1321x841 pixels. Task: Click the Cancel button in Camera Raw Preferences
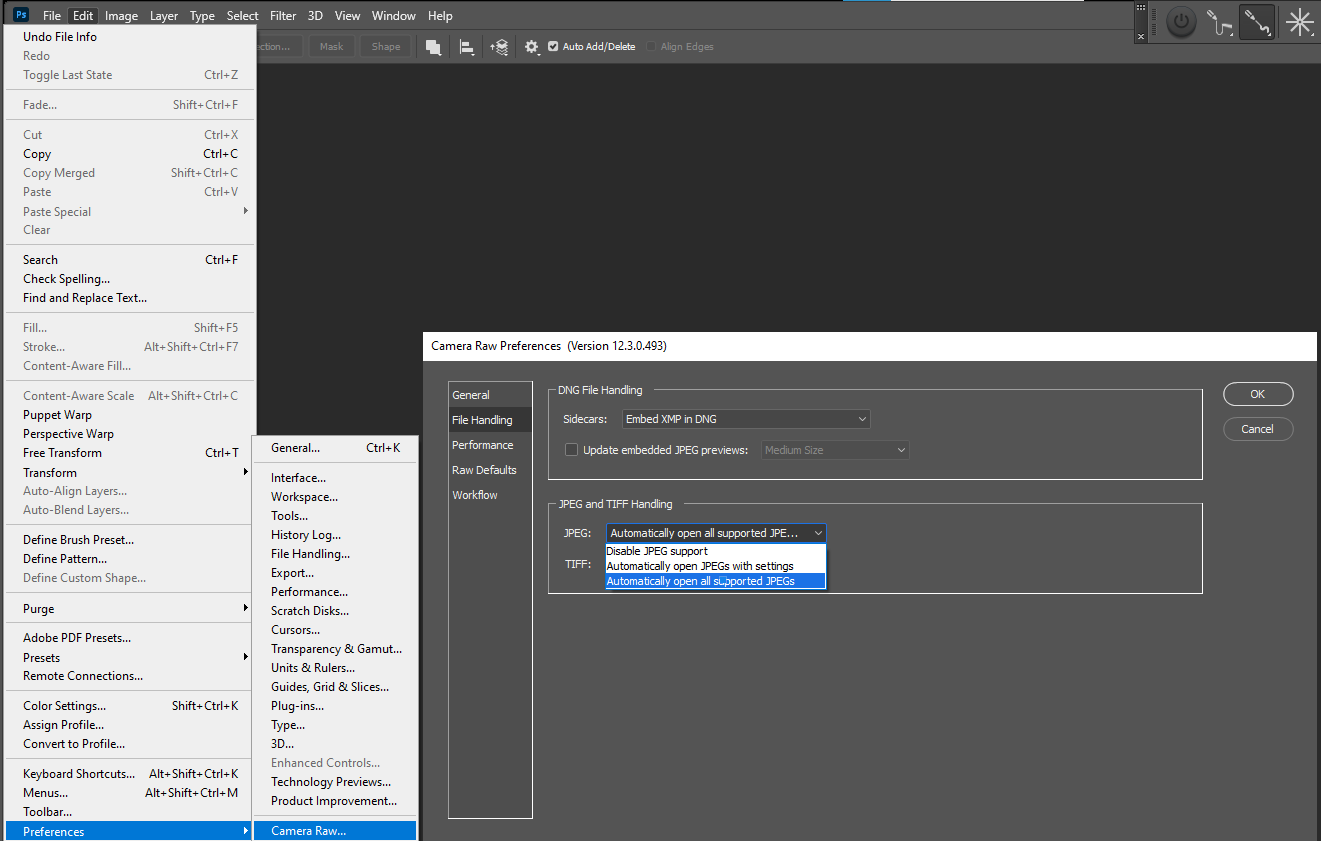click(x=1257, y=429)
